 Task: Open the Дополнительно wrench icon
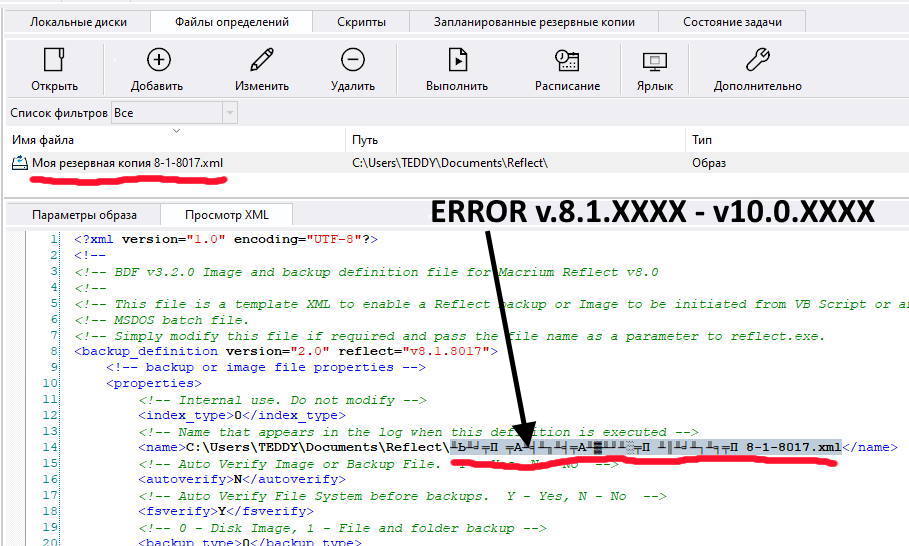pos(757,60)
